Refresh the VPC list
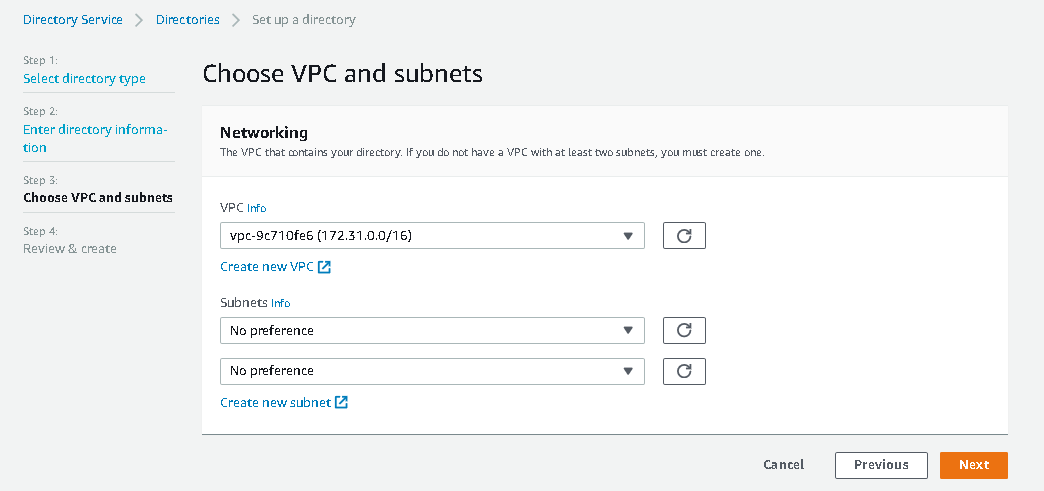The width and height of the screenshot is (1044, 491). (x=684, y=236)
